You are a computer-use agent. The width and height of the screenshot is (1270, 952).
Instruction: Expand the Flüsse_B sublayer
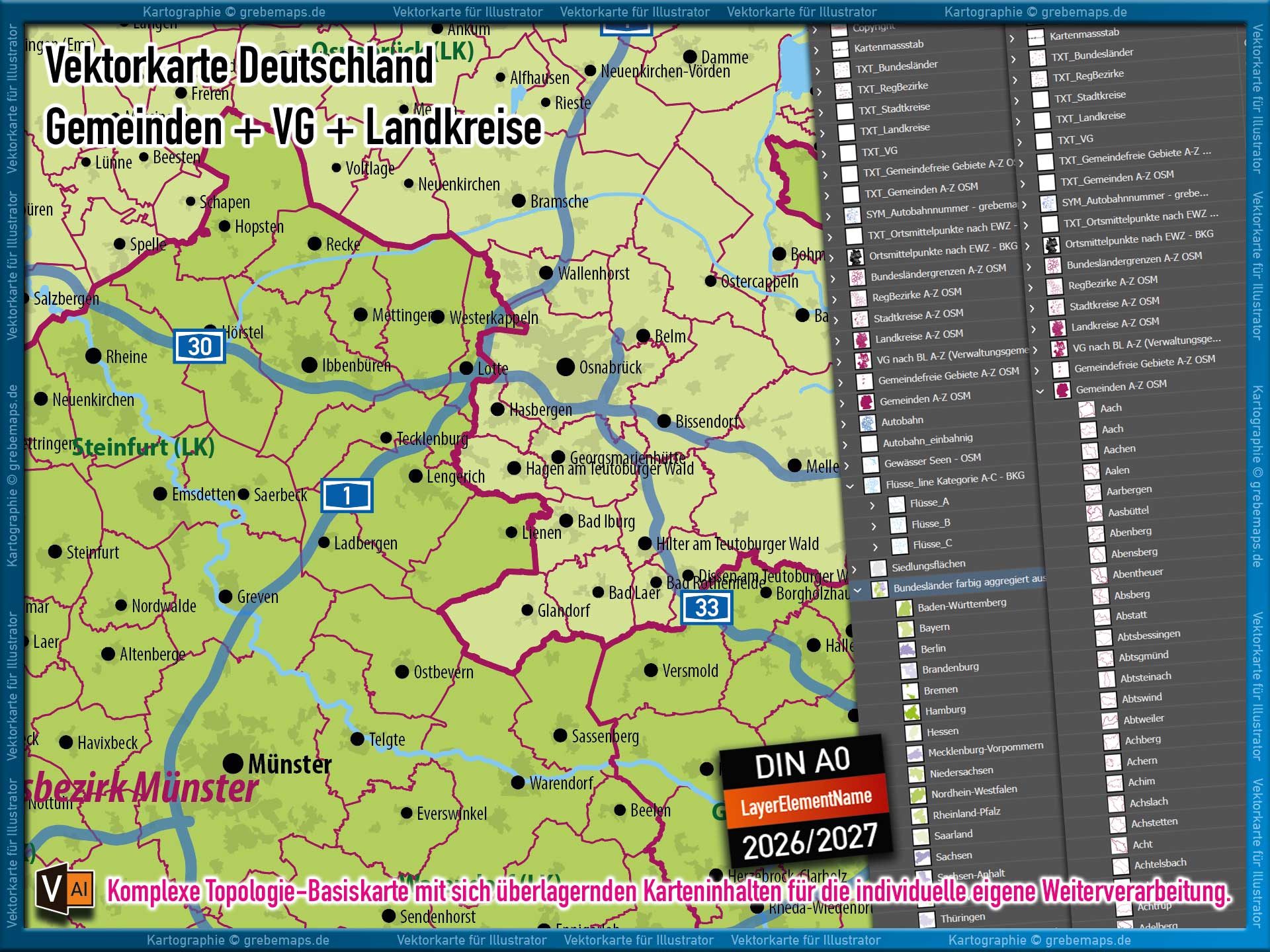(x=874, y=526)
